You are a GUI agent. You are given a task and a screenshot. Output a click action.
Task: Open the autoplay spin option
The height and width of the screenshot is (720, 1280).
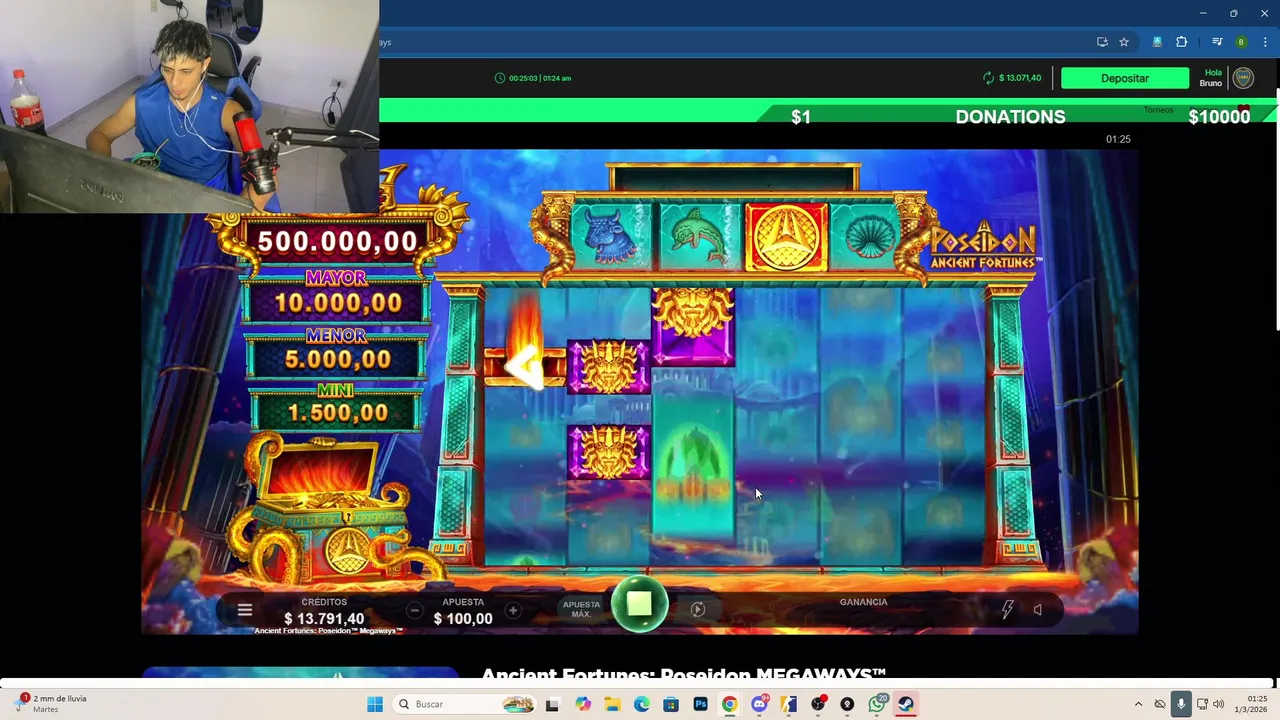[x=698, y=609]
